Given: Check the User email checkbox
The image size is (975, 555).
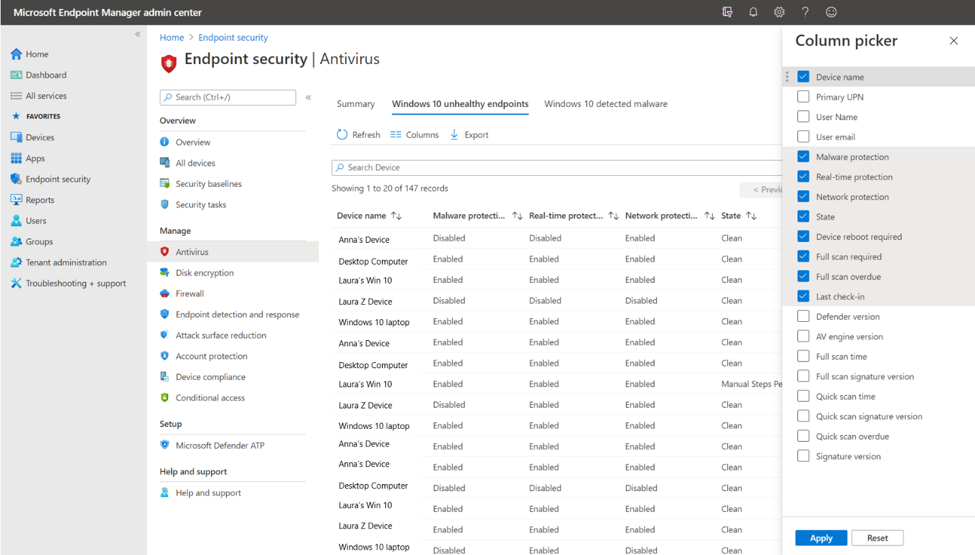Looking at the screenshot, I should click(x=803, y=136).
